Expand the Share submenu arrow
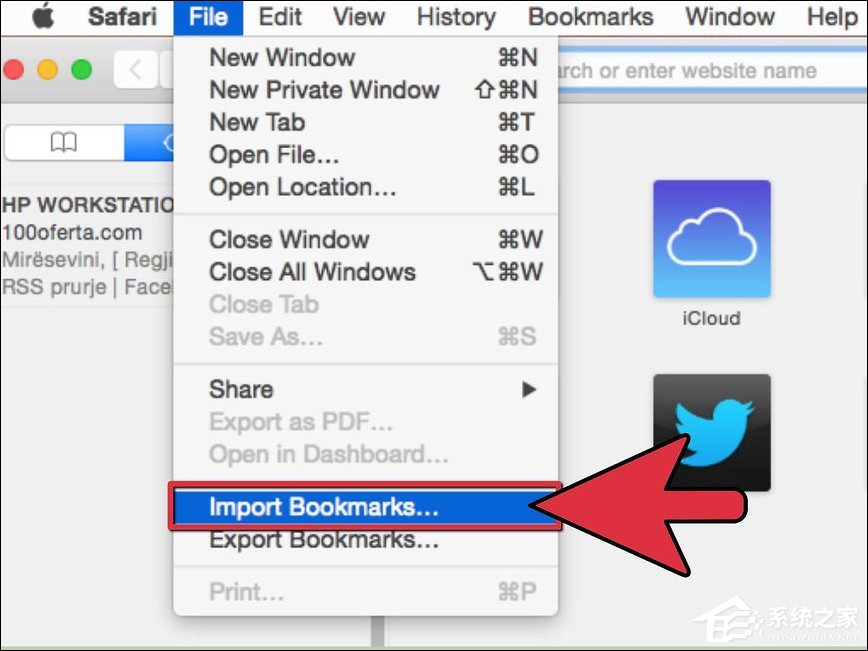This screenshot has height=651, width=868. coord(529,390)
